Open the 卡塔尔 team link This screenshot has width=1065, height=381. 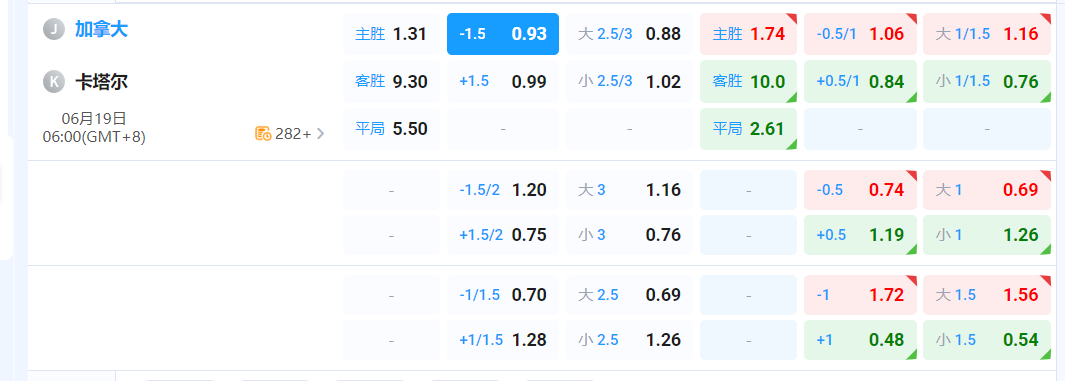[101, 82]
